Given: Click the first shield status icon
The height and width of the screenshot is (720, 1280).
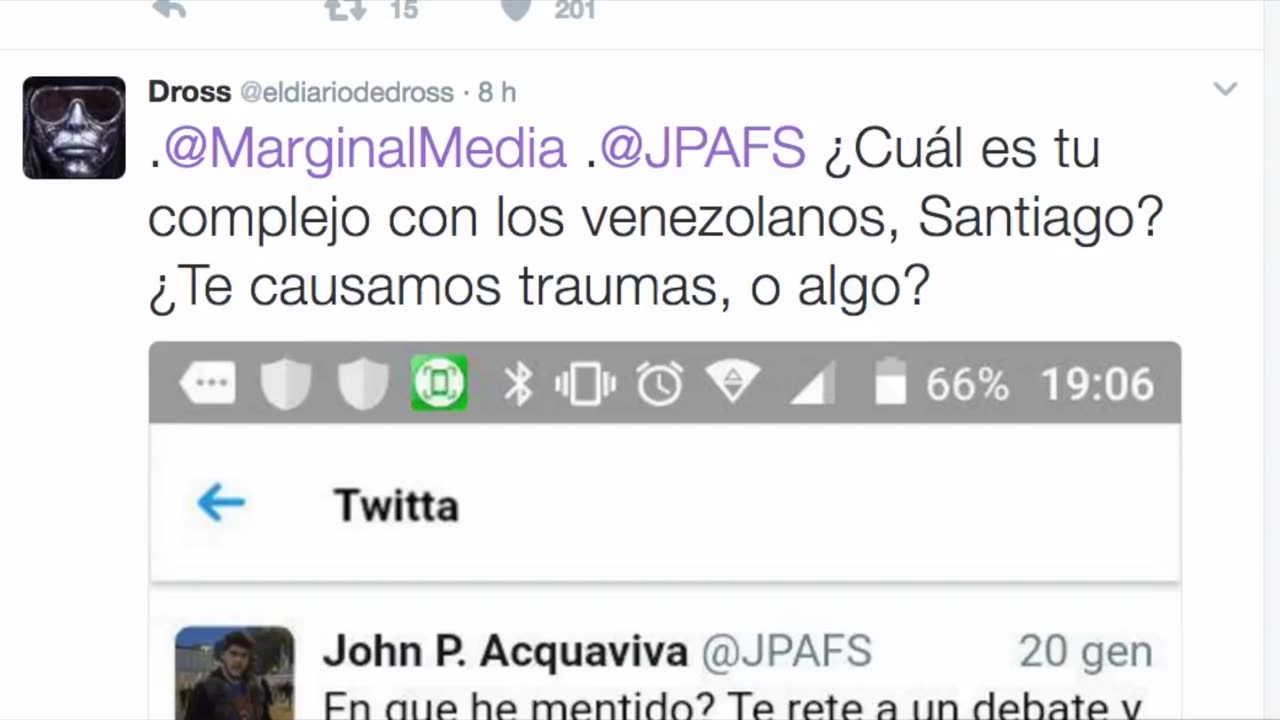Looking at the screenshot, I should click(286, 384).
